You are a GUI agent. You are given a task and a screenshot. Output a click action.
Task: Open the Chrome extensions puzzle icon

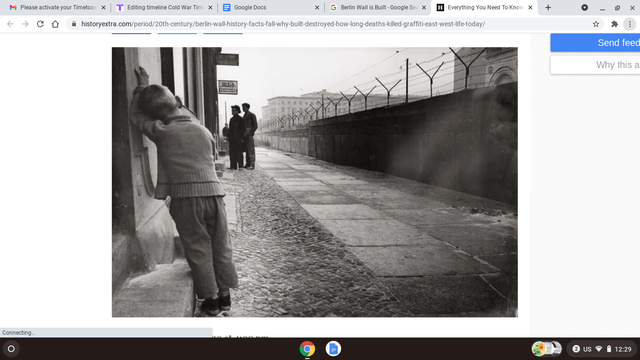point(614,24)
